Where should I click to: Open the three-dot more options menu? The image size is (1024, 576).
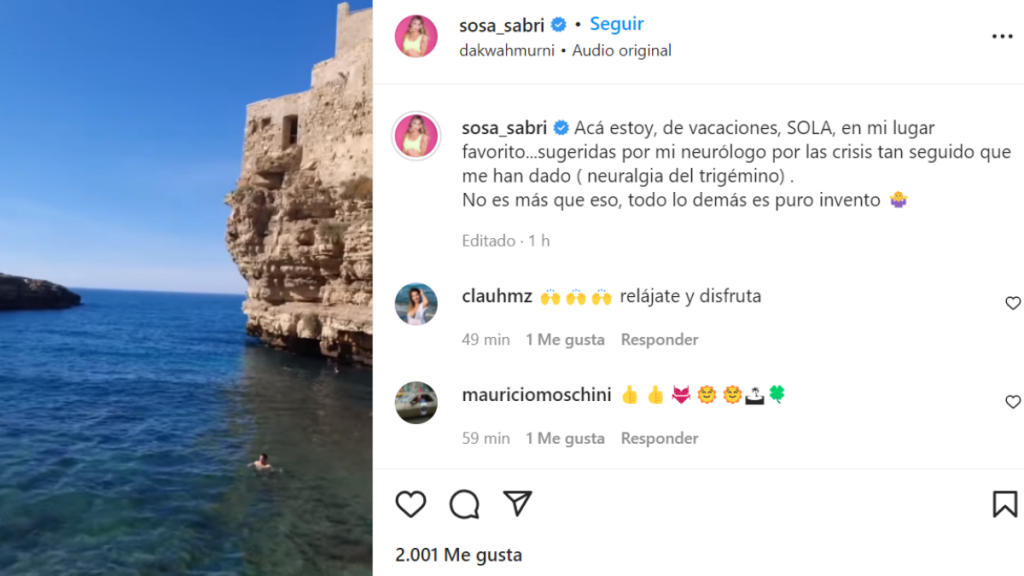coord(1002,37)
